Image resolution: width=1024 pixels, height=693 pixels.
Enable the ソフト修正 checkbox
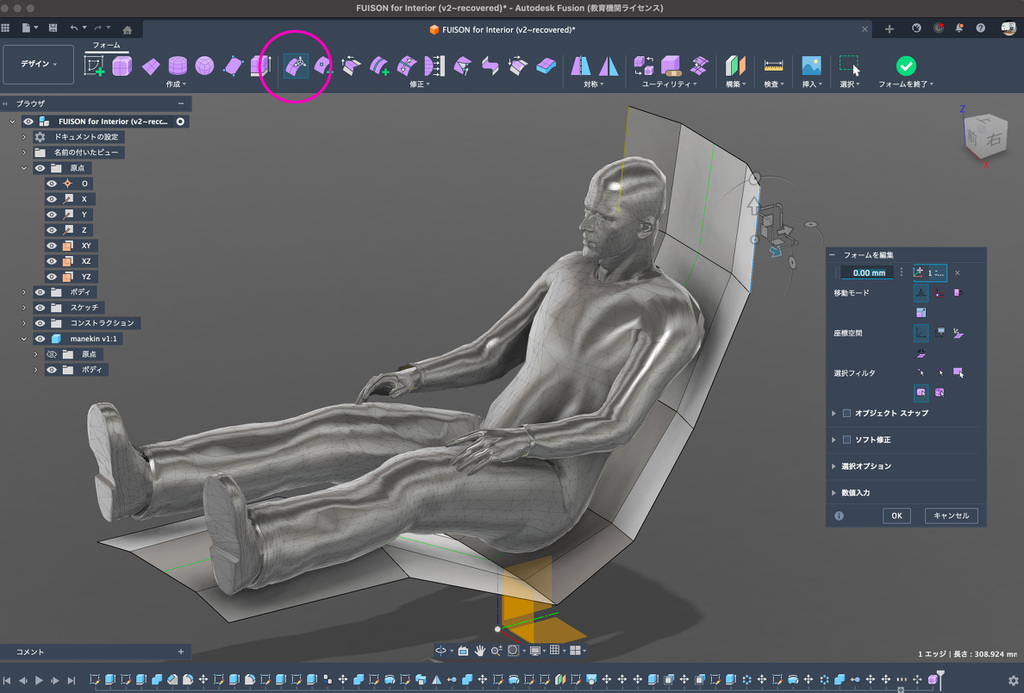847,440
